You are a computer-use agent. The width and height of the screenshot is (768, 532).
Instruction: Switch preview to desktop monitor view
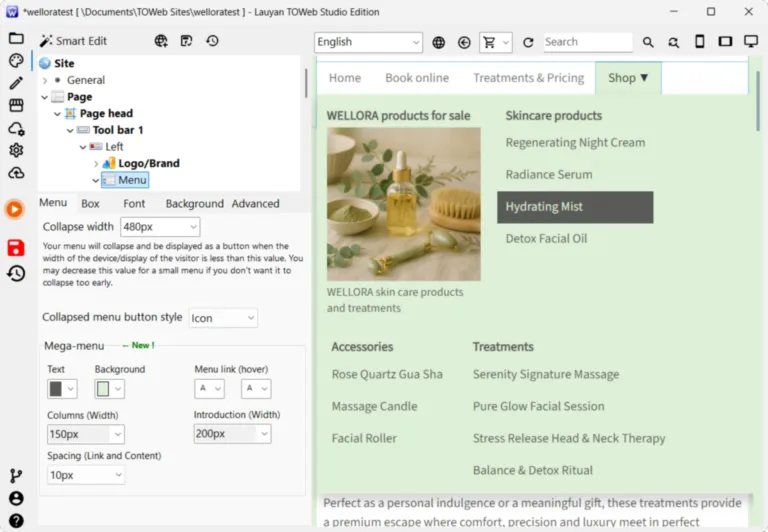tap(751, 42)
